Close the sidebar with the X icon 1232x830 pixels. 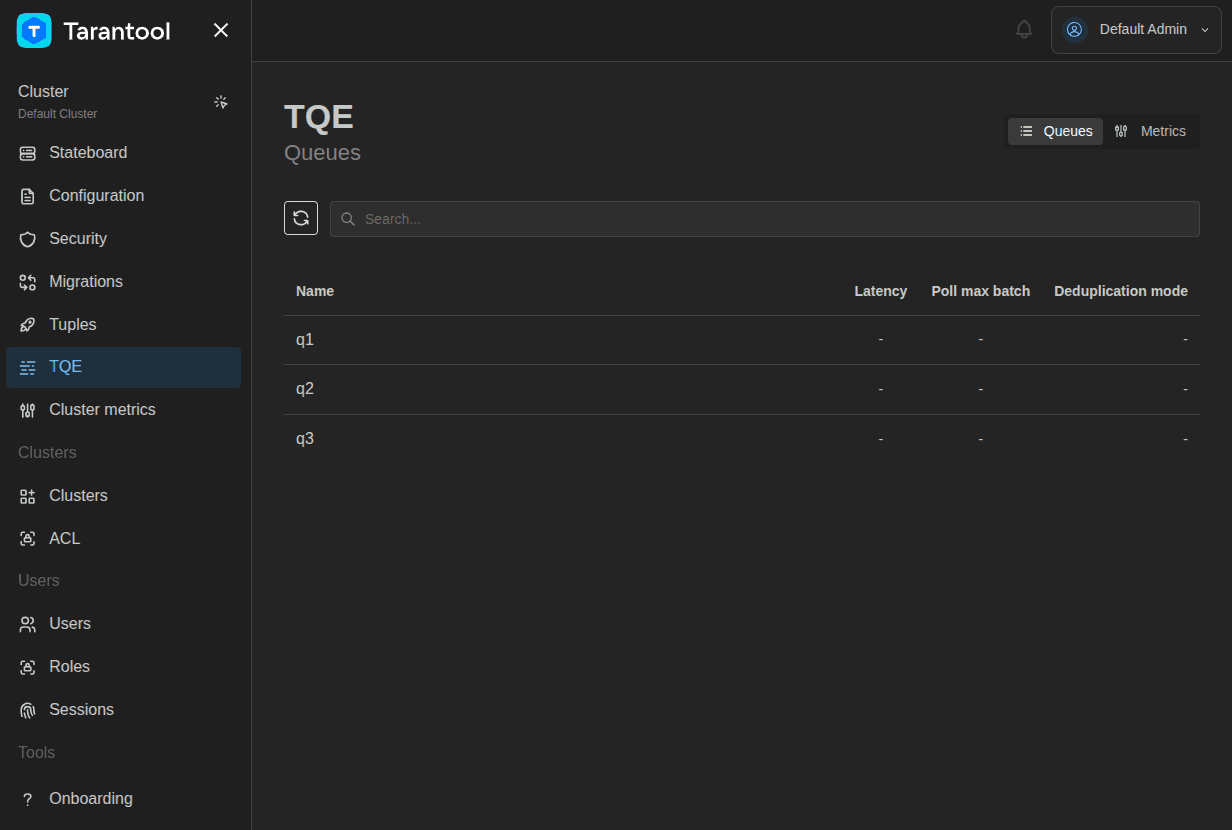point(221,31)
